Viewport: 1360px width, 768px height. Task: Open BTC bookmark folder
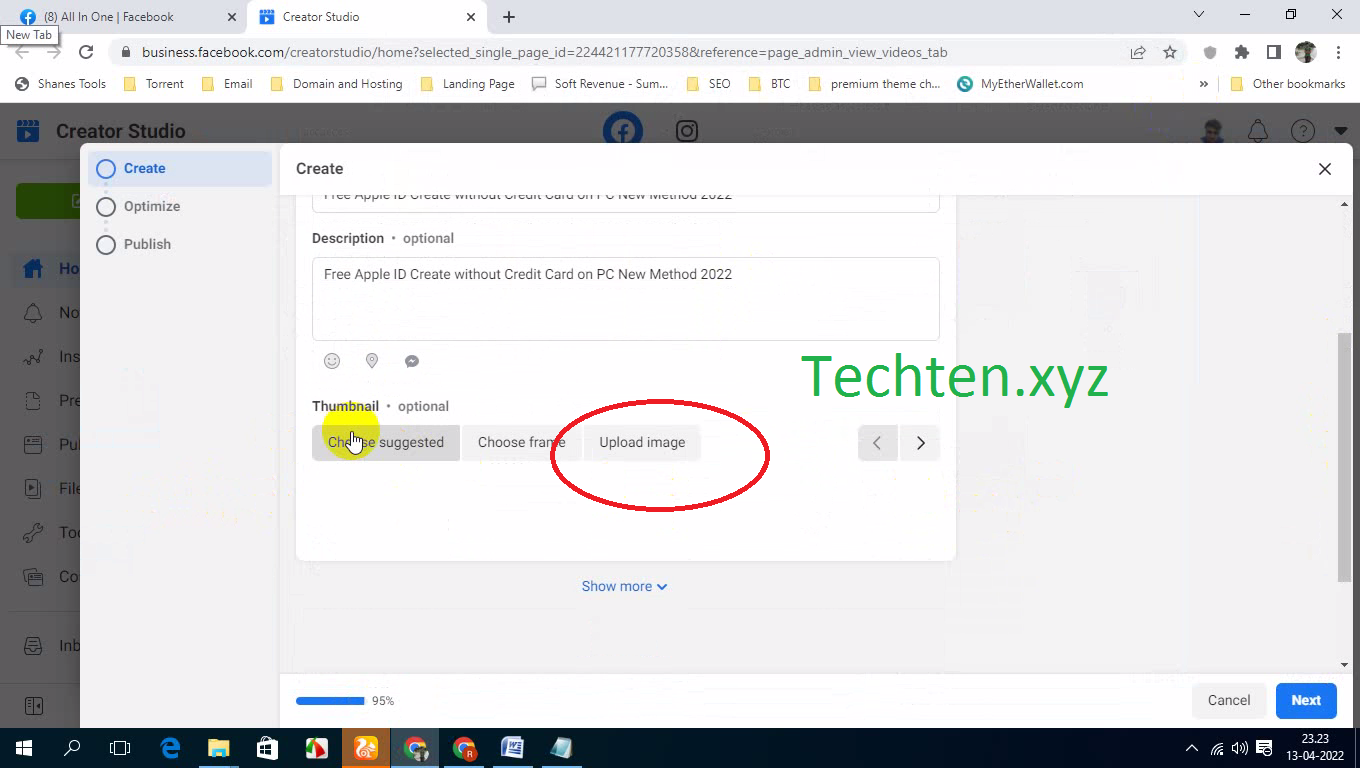pyautogui.click(x=770, y=84)
